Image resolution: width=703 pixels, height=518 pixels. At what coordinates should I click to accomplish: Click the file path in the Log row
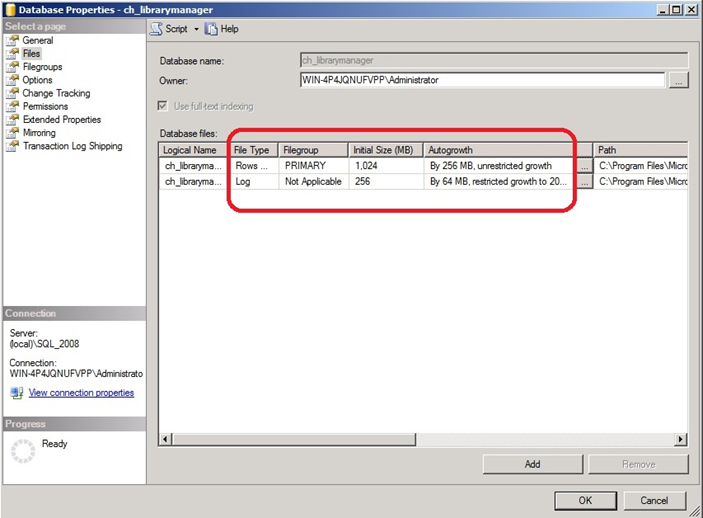(641, 182)
